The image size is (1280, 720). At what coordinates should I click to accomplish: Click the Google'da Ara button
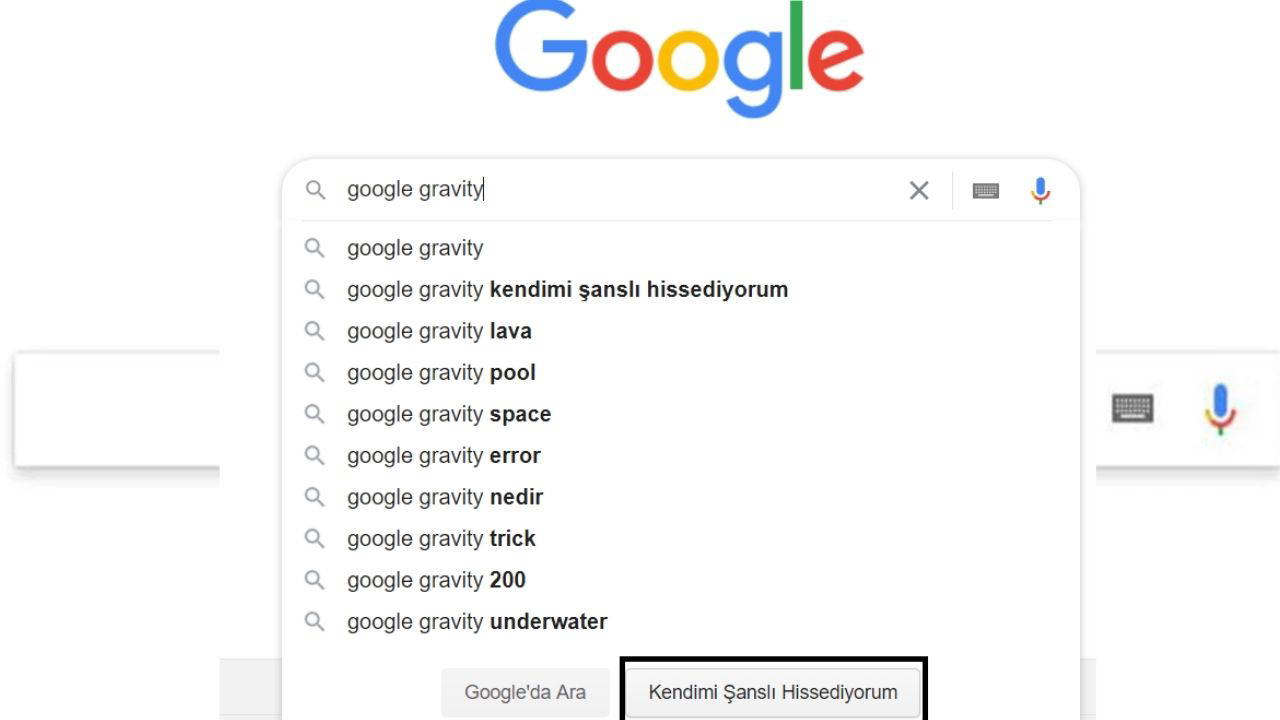click(x=525, y=692)
